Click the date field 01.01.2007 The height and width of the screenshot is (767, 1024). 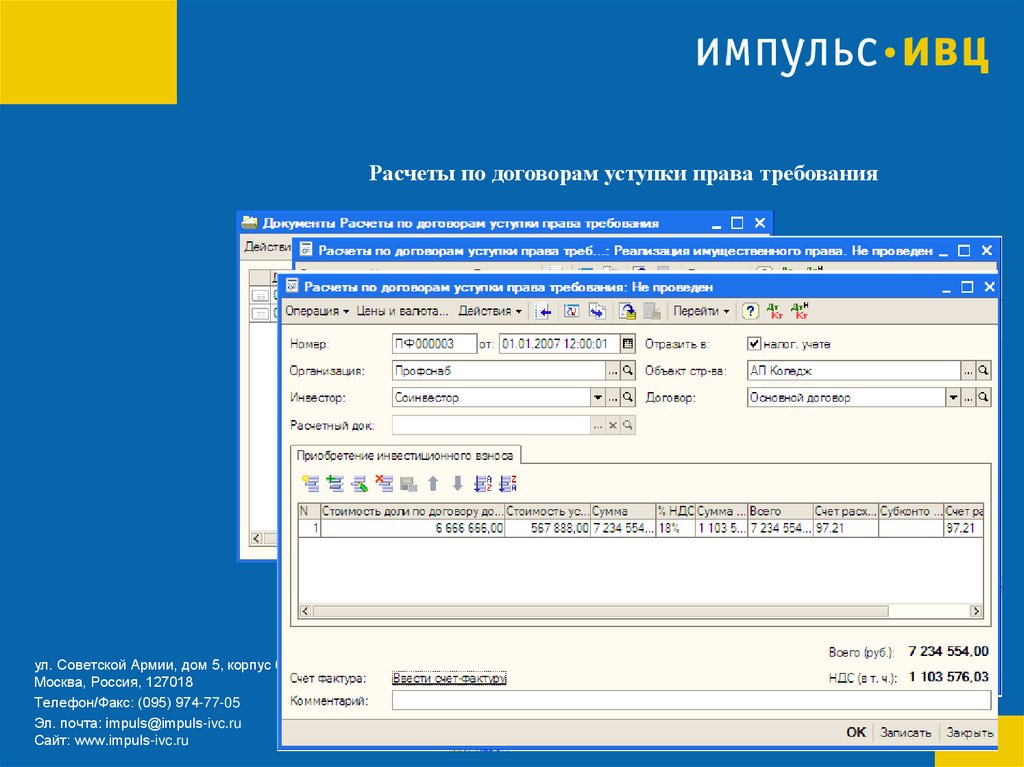pos(560,344)
